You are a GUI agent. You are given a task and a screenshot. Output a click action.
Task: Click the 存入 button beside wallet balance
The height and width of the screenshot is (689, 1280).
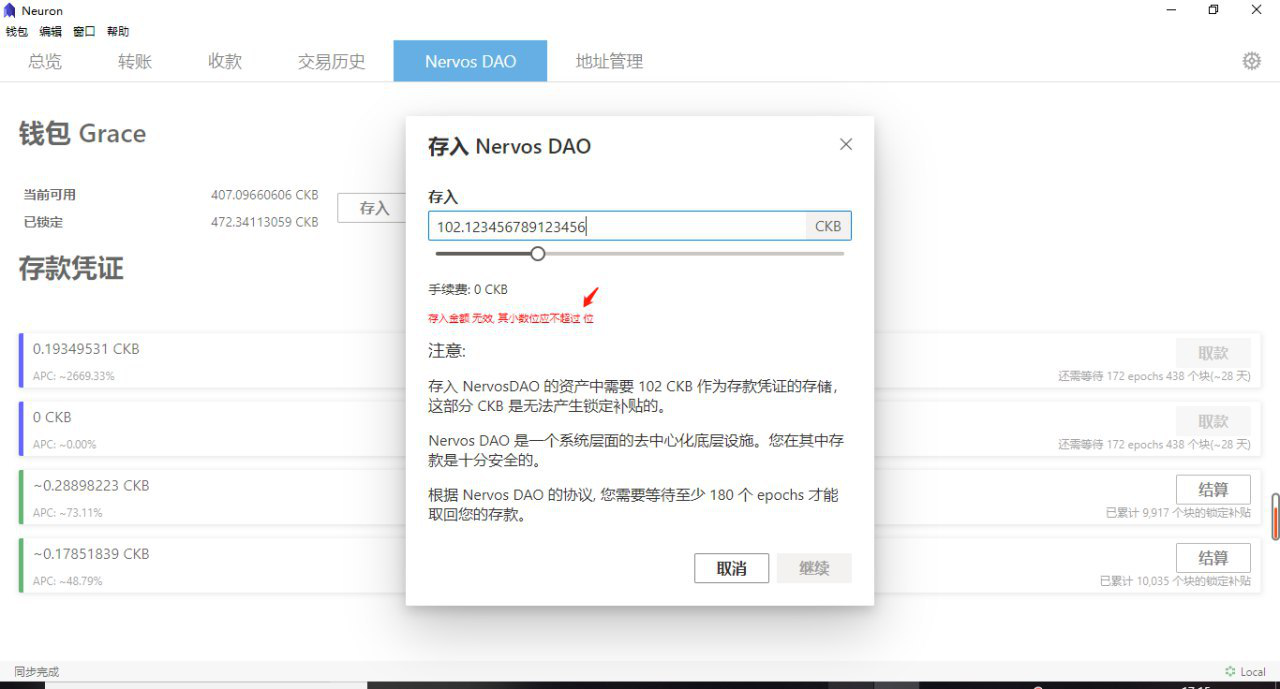click(374, 208)
